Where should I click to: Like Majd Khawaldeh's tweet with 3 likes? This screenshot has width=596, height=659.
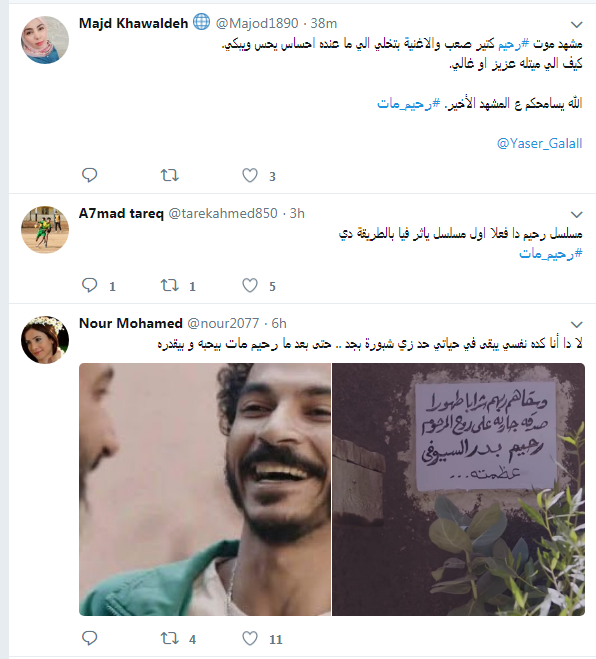tap(250, 175)
